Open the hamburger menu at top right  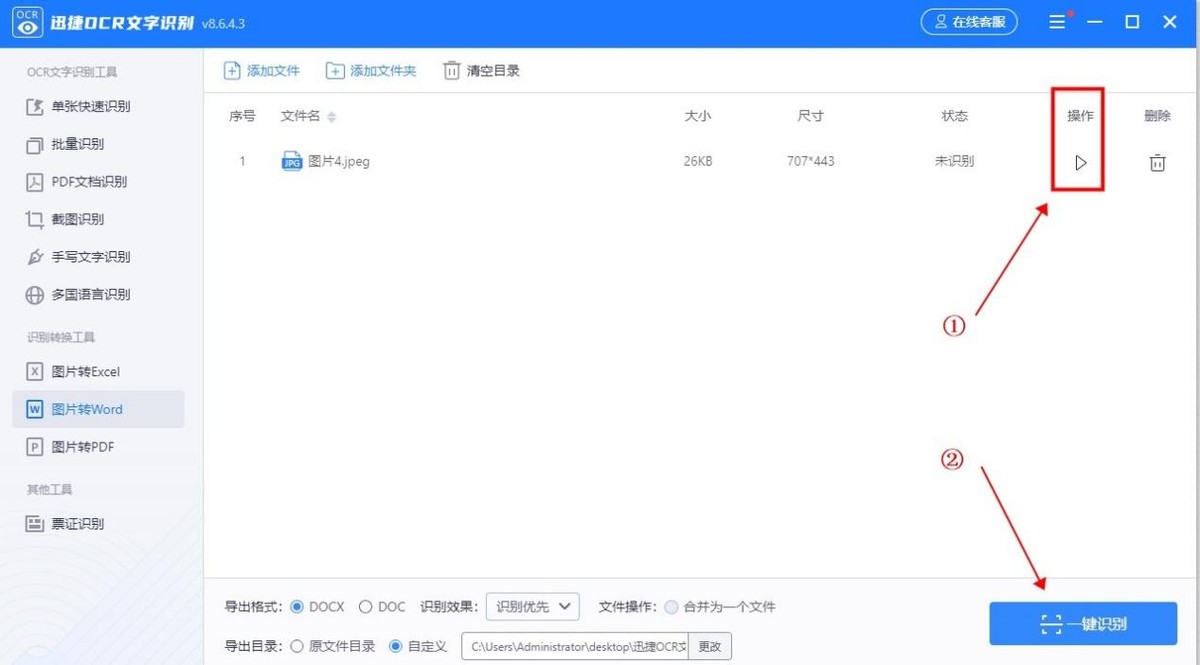(1056, 21)
